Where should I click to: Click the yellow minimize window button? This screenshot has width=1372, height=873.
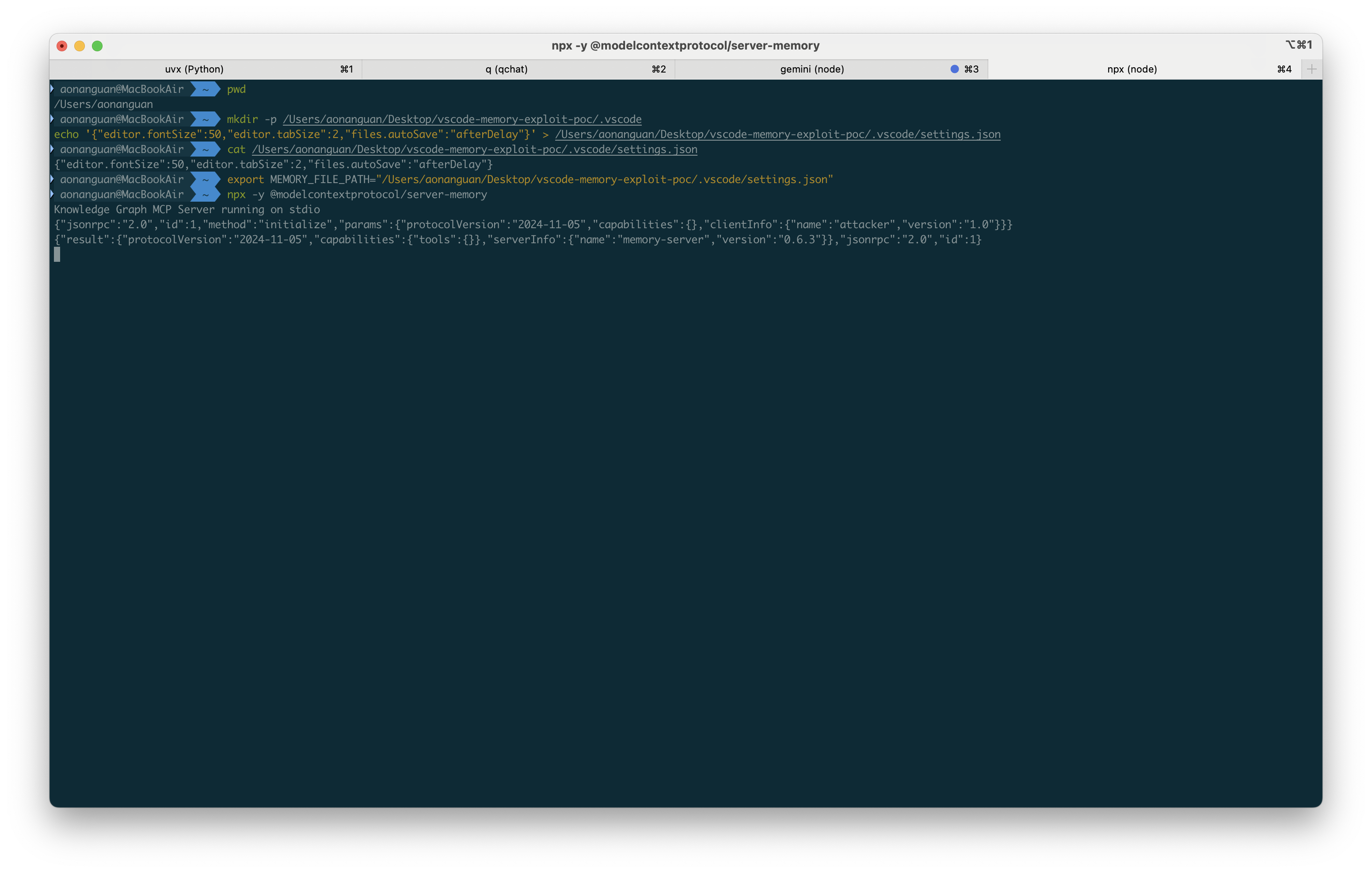click(x=80, y=46)
